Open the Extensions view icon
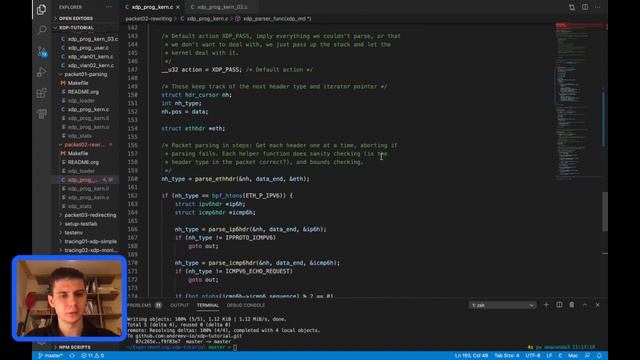Viewport: 640px width, 360px height. tap(41, 93)
